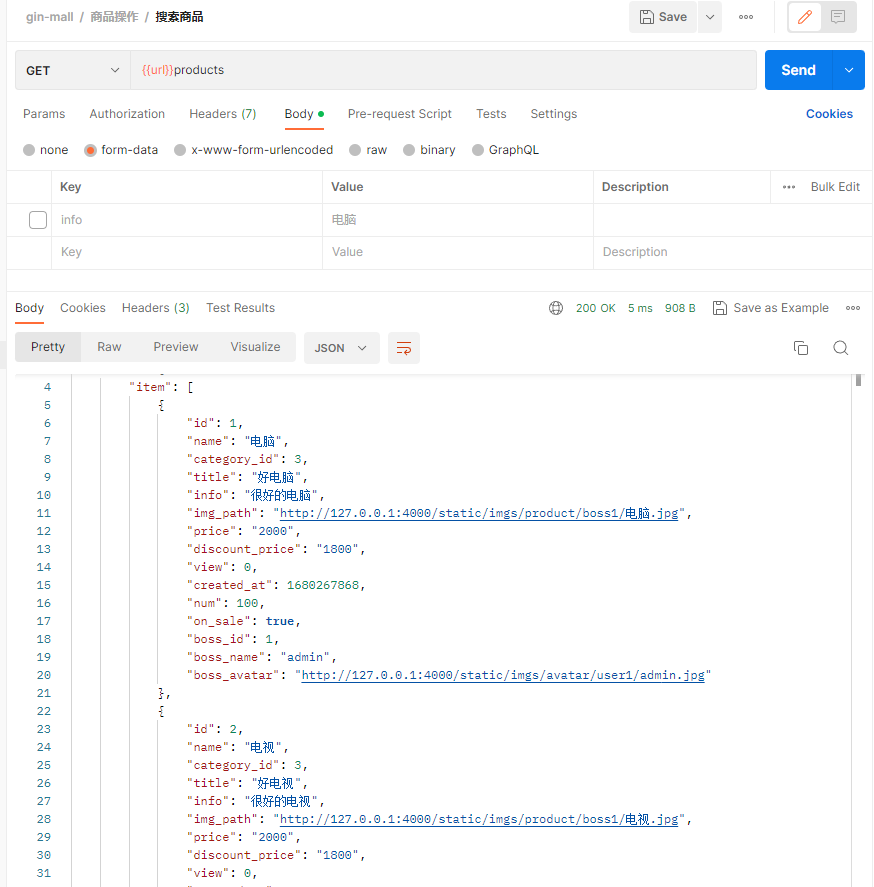Switch to Pre-request Script tab
The width and height of the screenshot is (874, 887).
399,114
